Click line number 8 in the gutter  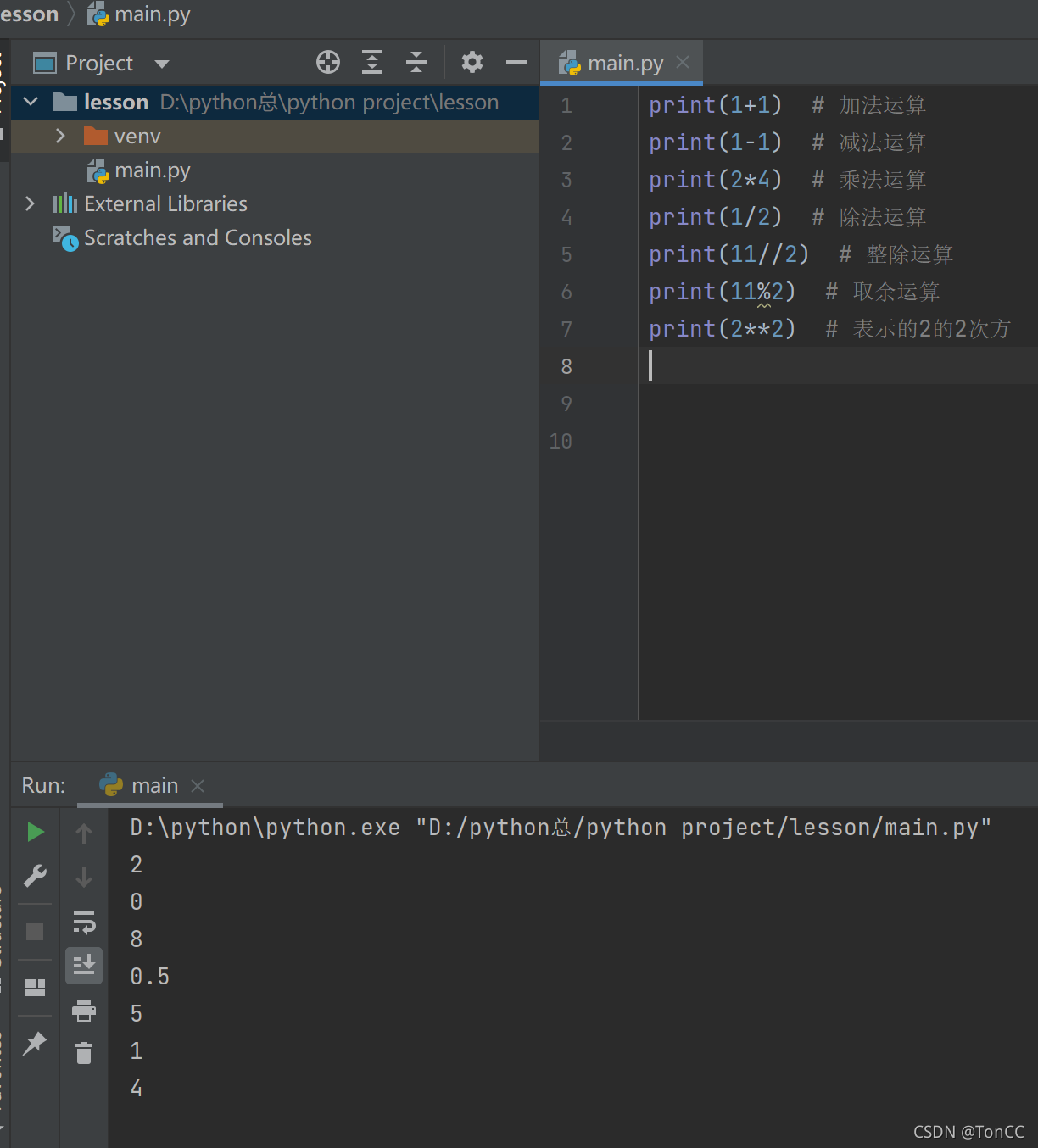pos(566,366)
